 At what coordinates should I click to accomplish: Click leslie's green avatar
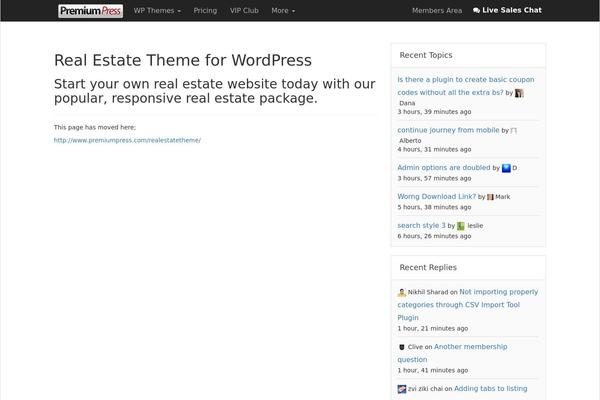pyautogui.click(x=461, y=226)
